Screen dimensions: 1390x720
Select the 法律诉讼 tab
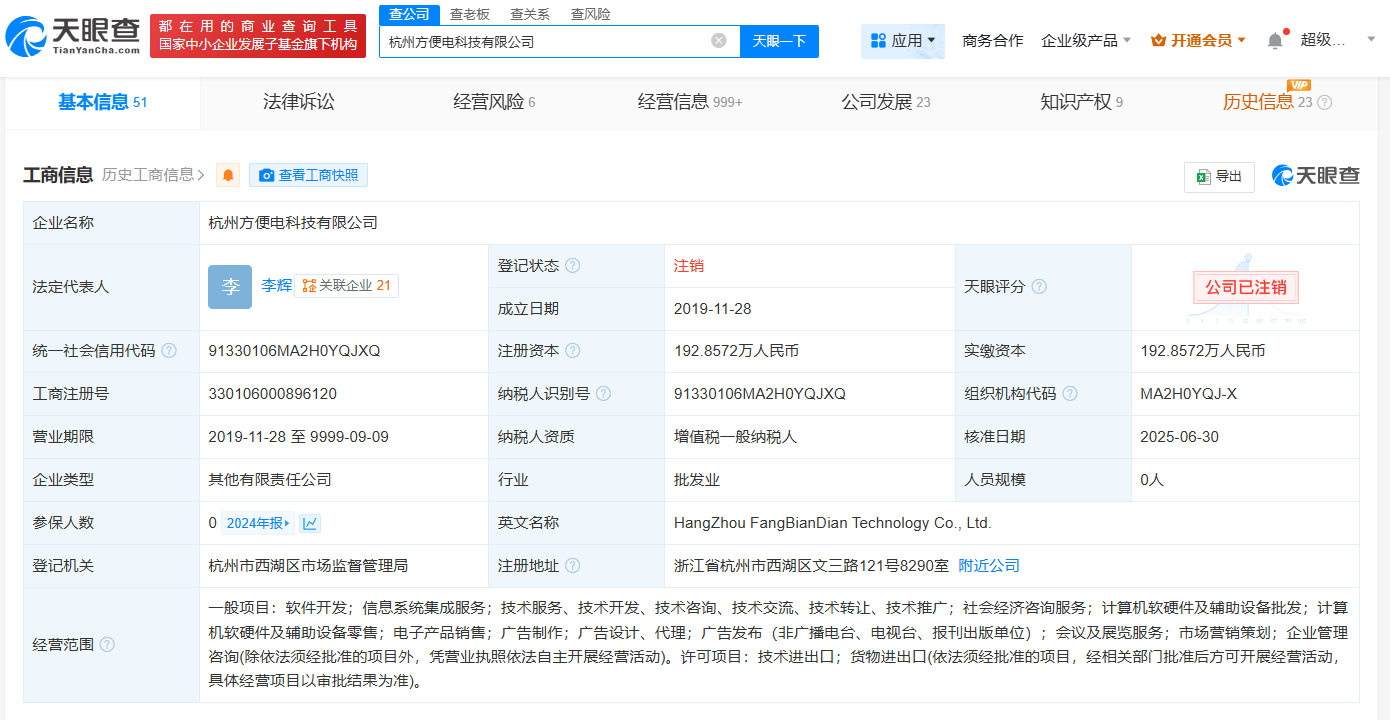click(x=299, y=102)
